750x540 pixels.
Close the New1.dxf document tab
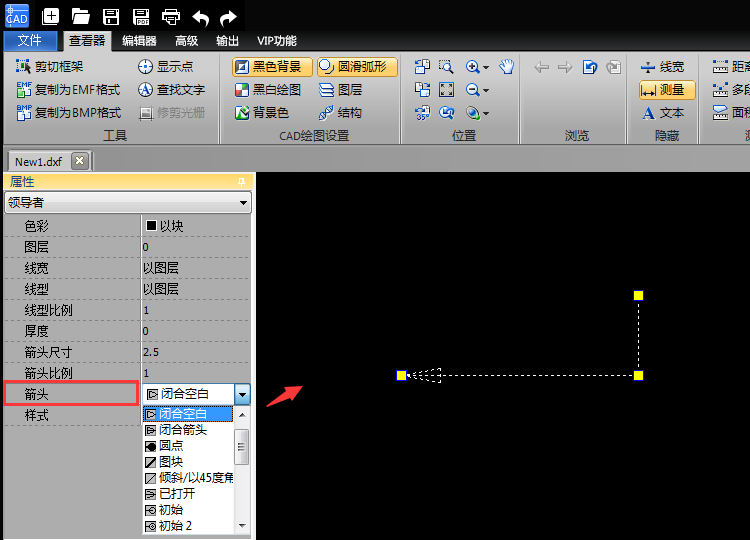(x=80, y=161)
